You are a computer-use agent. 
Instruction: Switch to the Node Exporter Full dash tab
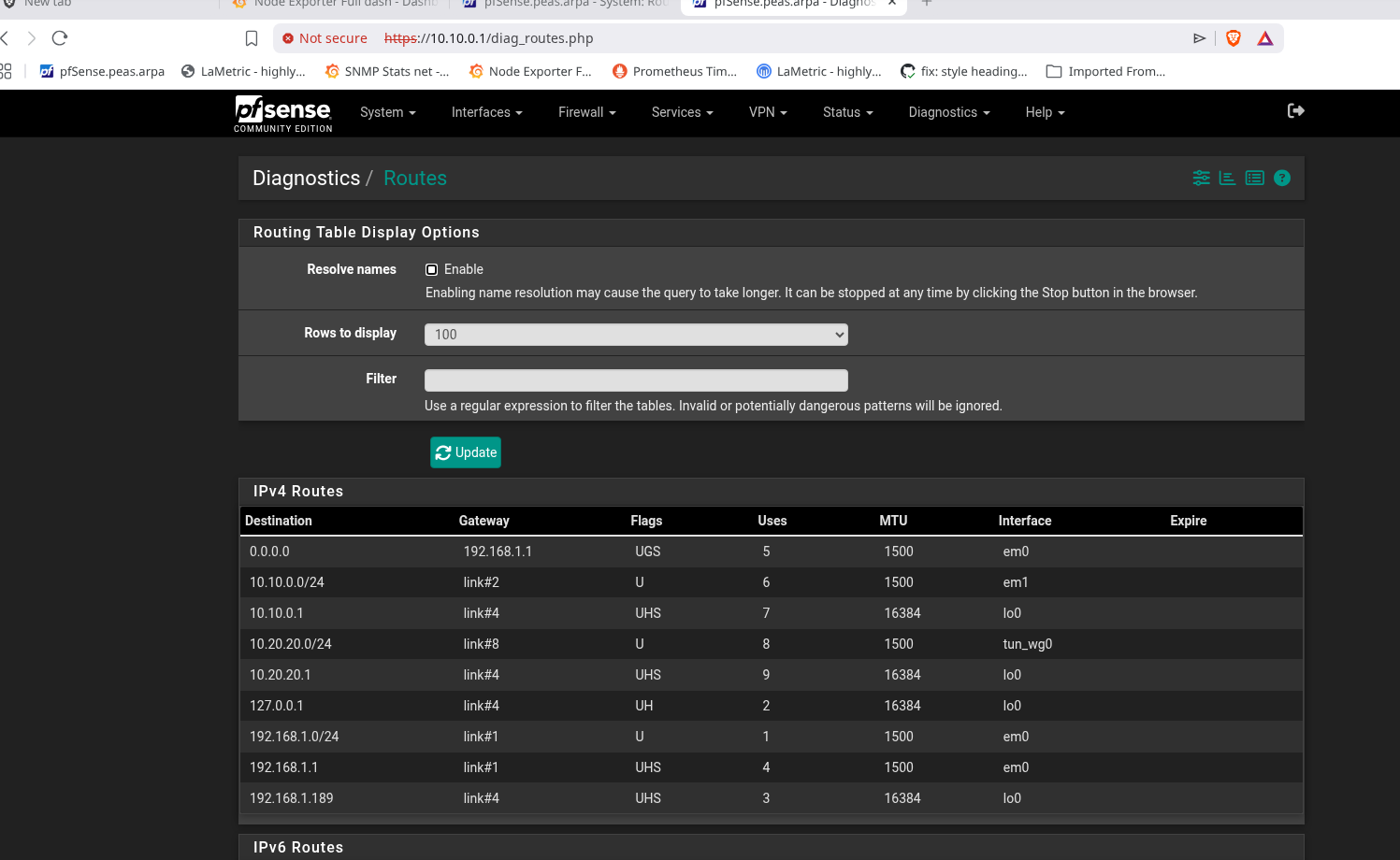coord(337,4)
